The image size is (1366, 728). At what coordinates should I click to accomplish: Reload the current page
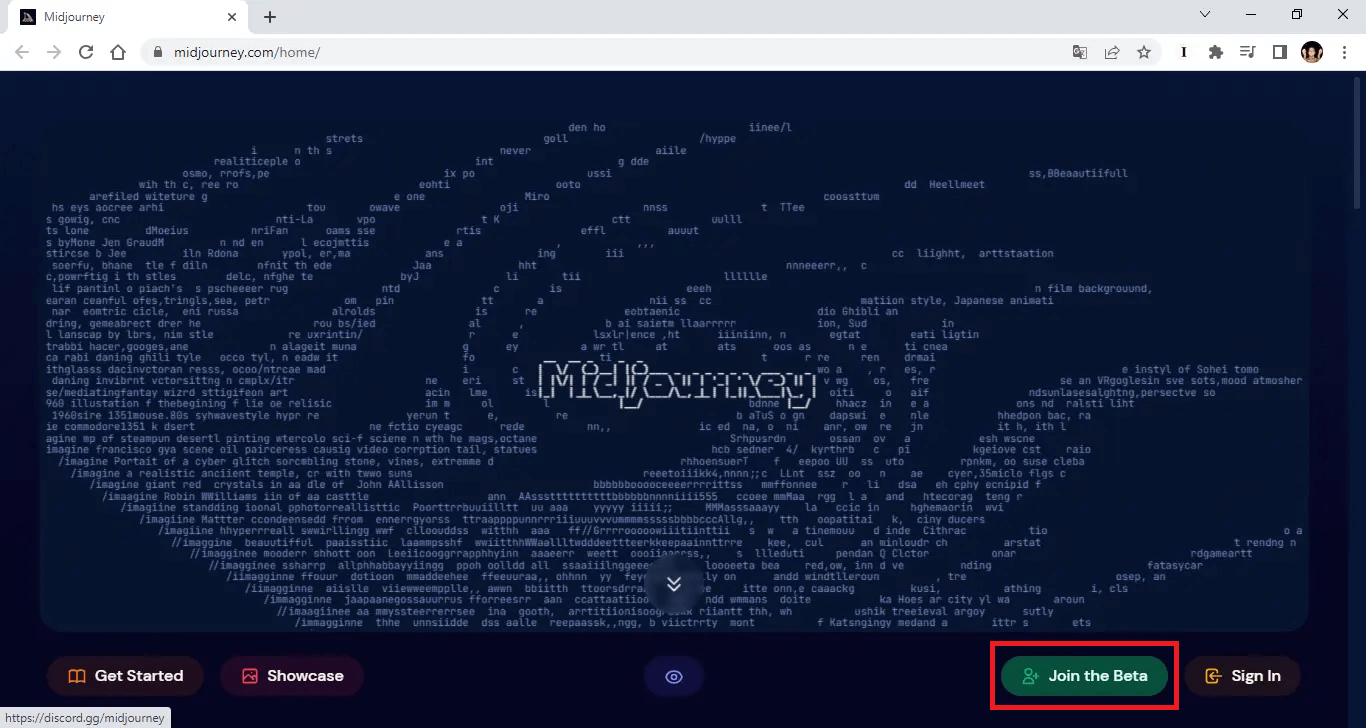(86, 52)
